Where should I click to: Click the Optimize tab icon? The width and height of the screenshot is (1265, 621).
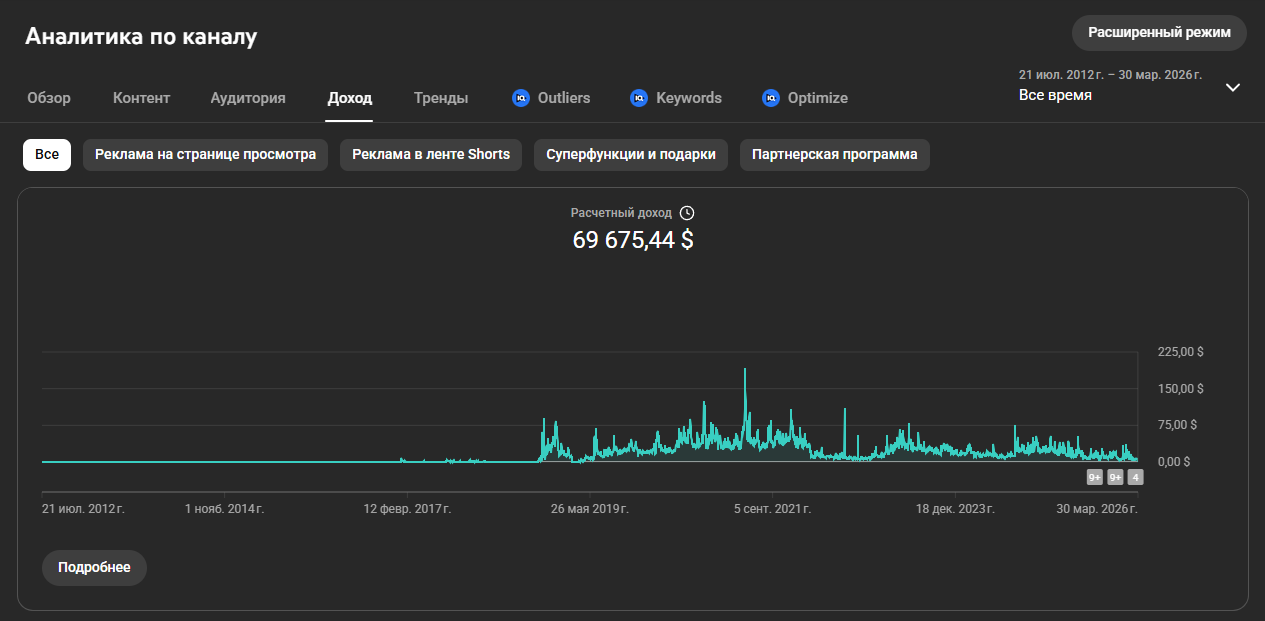click(x=770, y=98)
